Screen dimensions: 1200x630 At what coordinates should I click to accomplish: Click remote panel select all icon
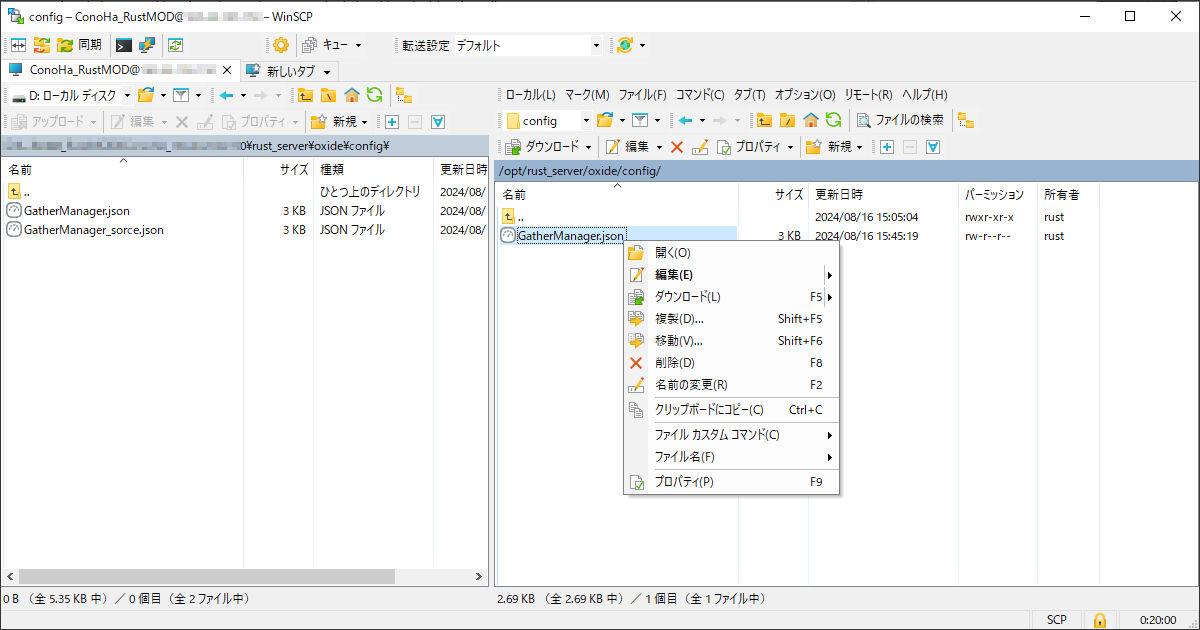933,147
